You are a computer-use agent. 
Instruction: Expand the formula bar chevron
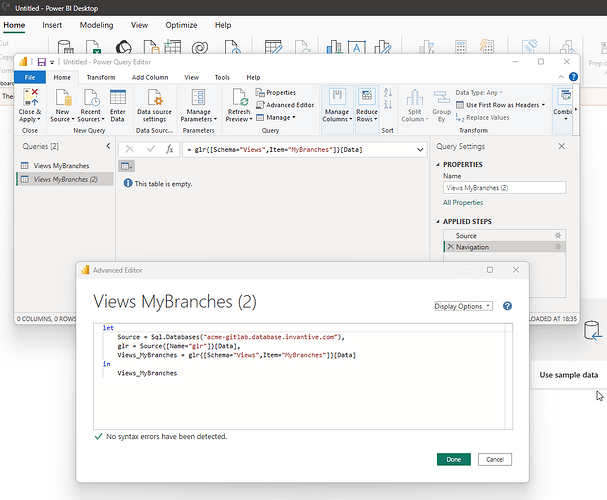(420, 150)
